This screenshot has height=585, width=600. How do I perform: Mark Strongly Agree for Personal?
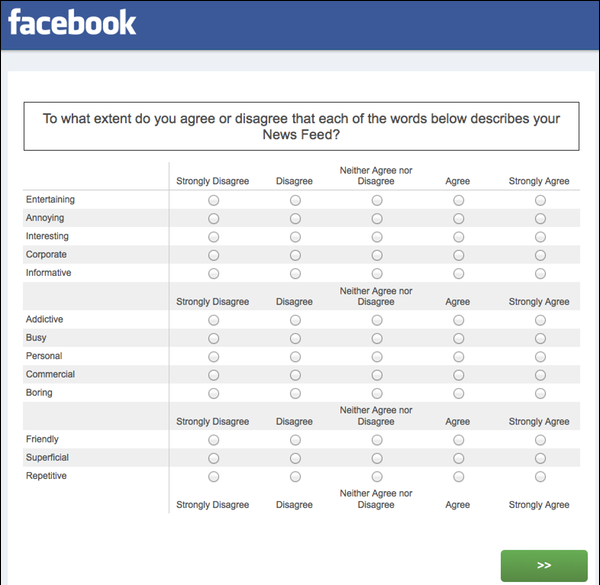[x=540, y=357]
